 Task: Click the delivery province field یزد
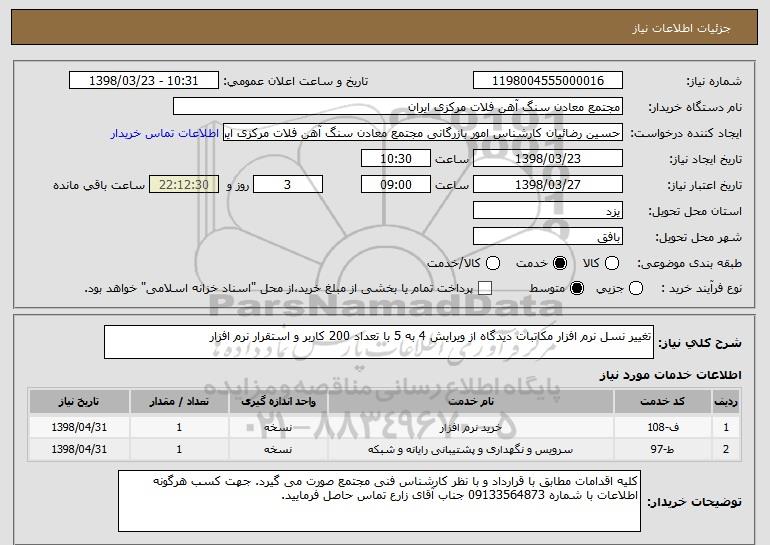pos(548,211)
